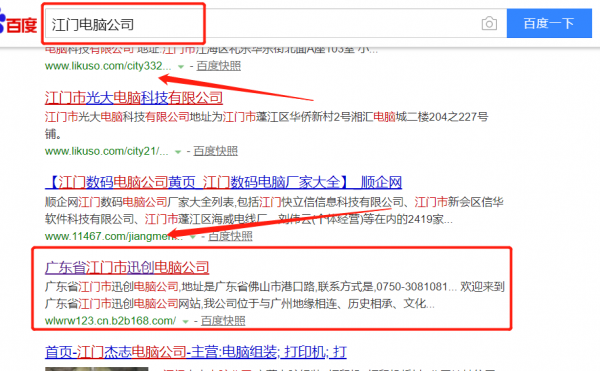
Task: Click the camera image search icon
Action: click(489, 24)
